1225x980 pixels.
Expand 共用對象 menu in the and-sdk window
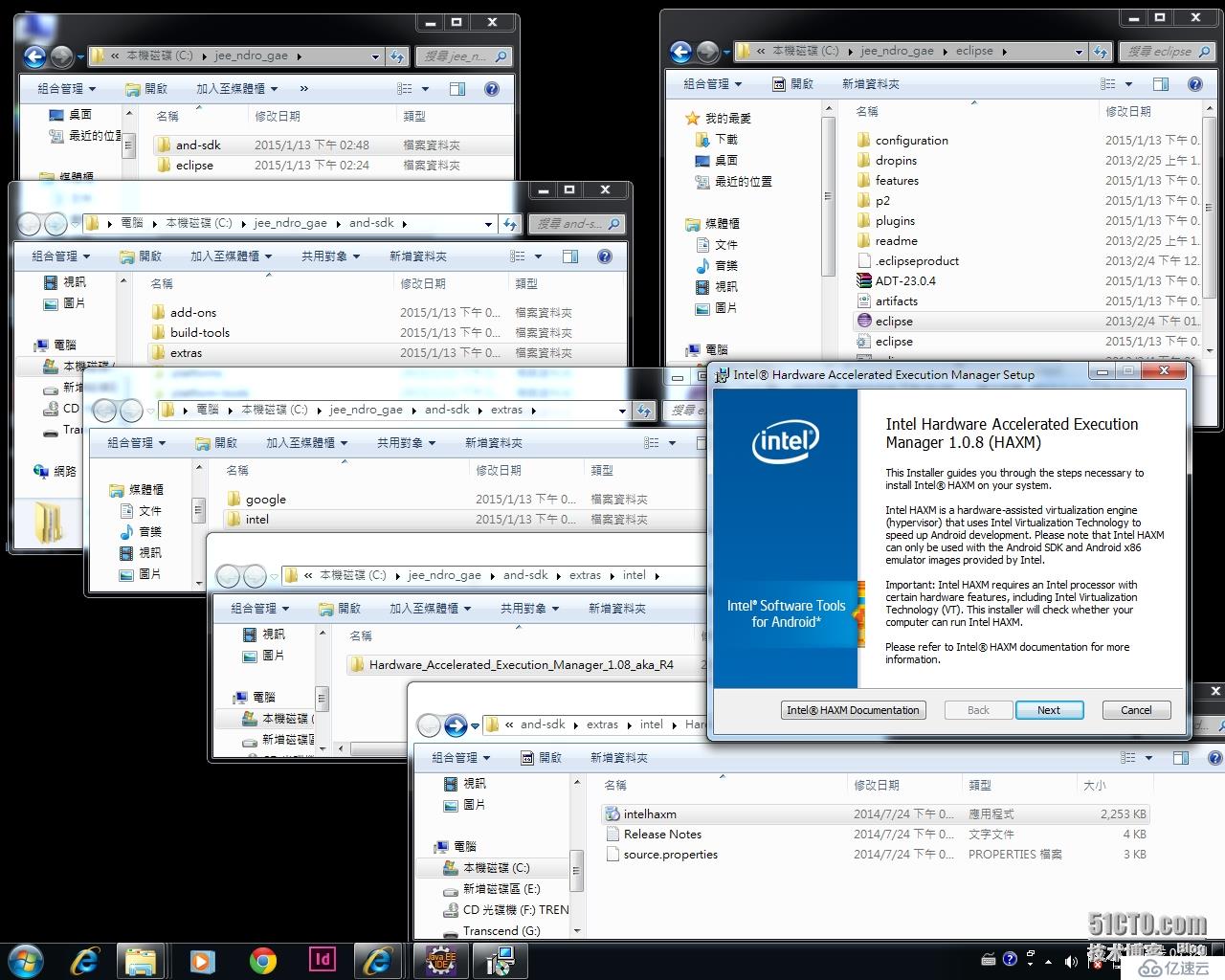coord(330,256)
